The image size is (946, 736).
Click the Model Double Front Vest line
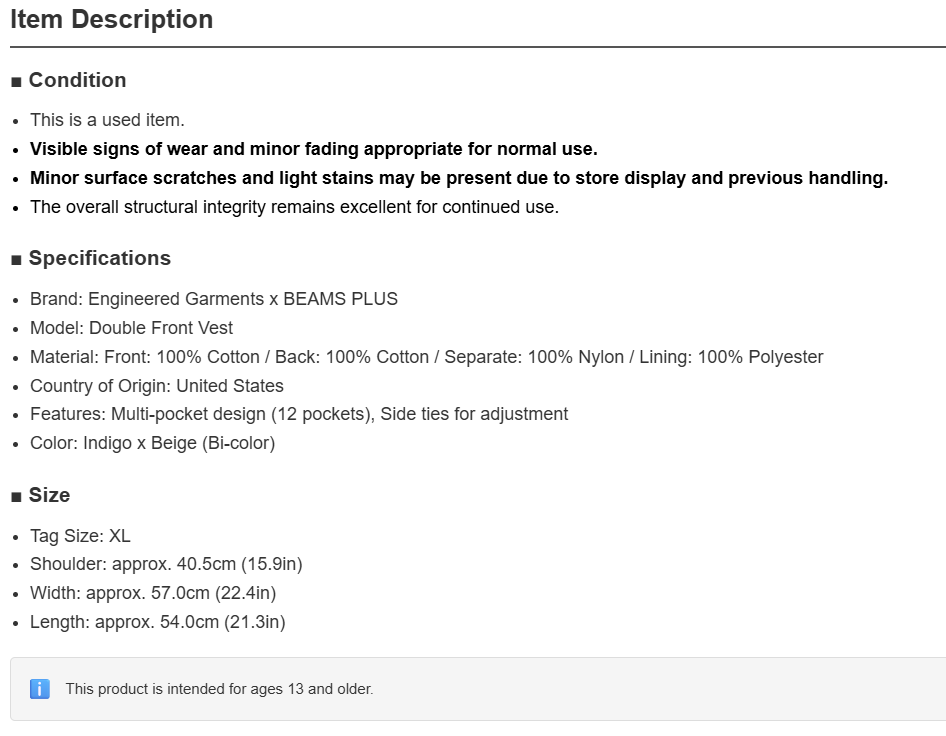pos(132,328)
